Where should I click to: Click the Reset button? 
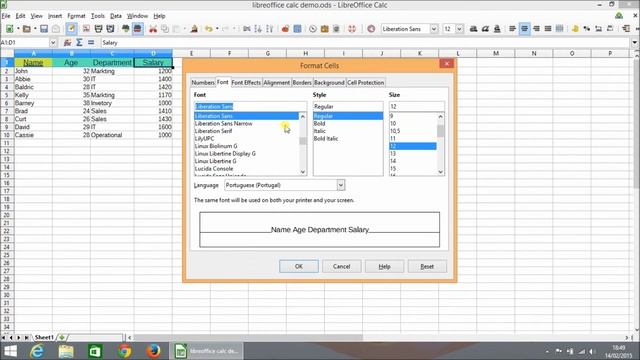coord(427,267)
